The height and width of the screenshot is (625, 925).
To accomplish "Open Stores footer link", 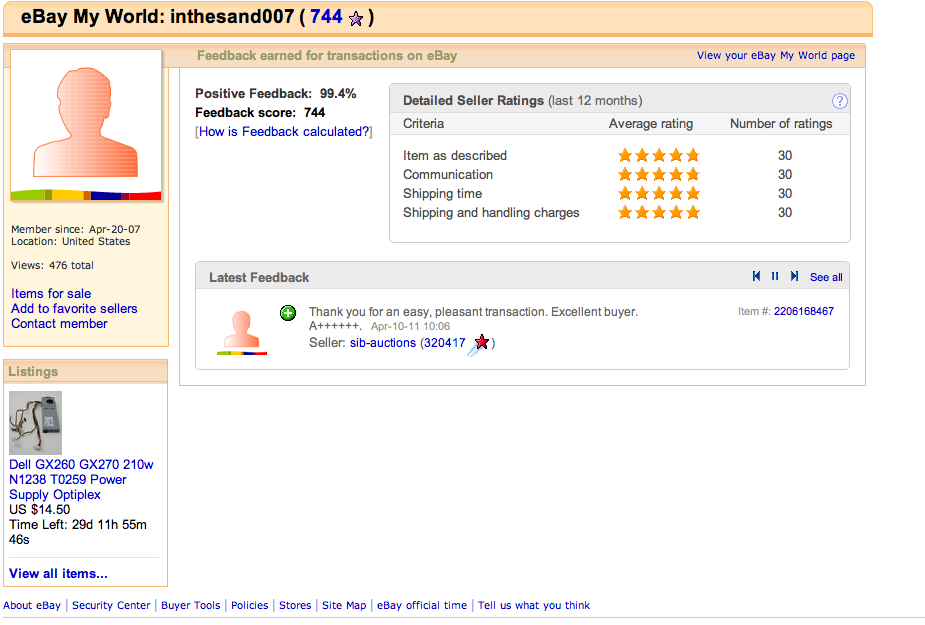I will (295, 606).
